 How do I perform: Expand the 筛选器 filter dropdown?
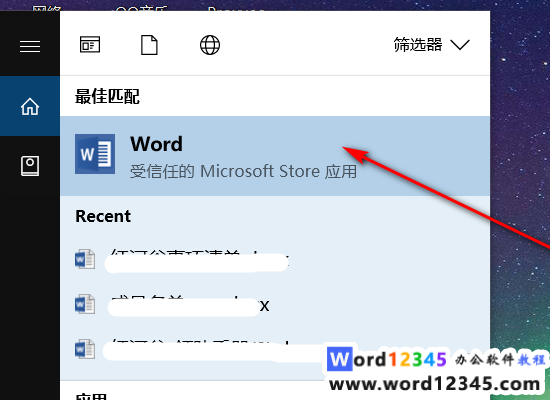pos(431,45)
